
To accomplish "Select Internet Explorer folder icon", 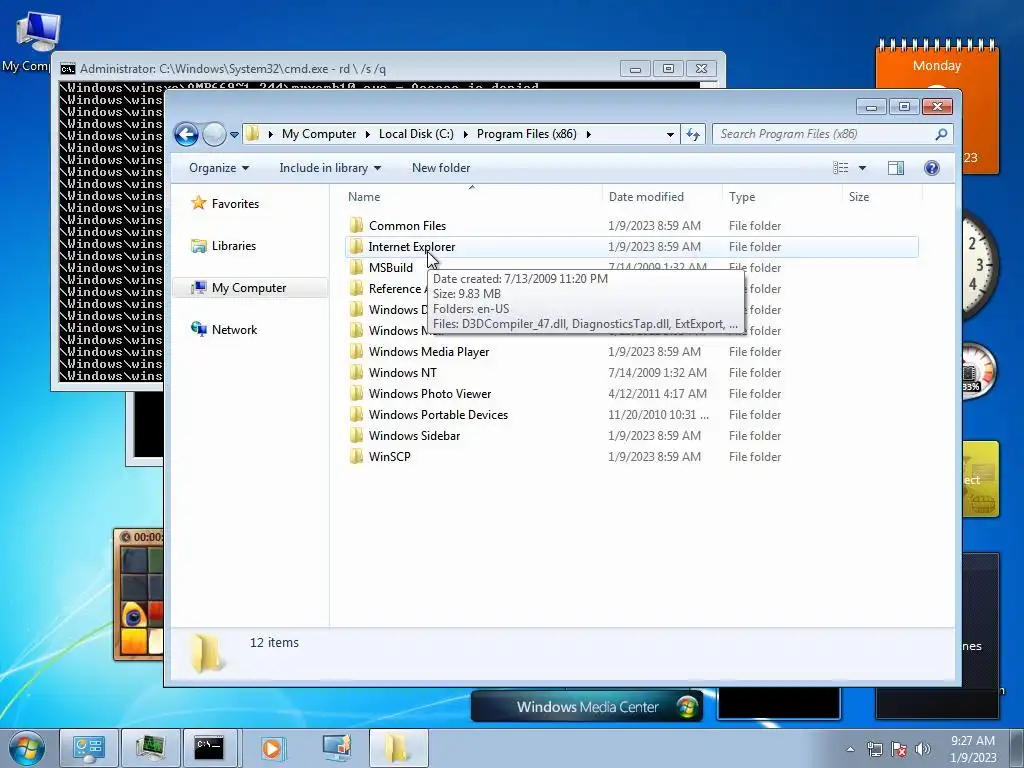I will [x=357, y=247].
